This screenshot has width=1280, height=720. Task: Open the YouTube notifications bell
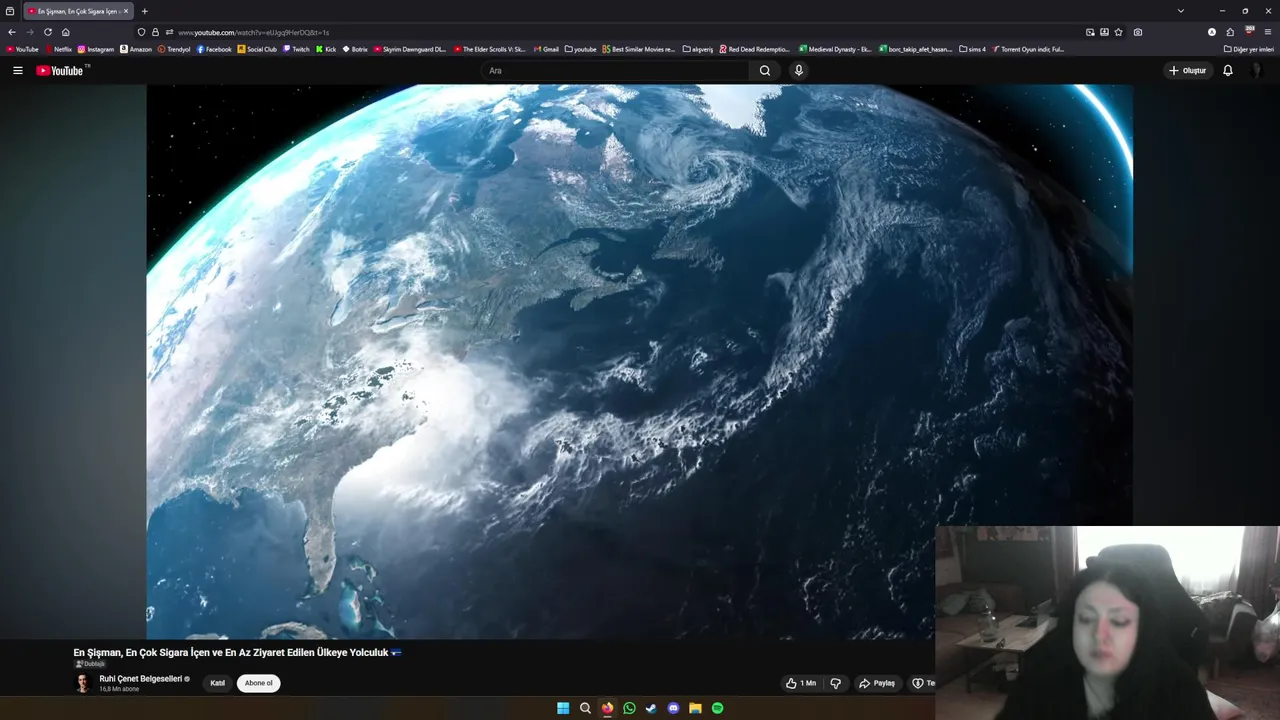tap(1228, 71)
